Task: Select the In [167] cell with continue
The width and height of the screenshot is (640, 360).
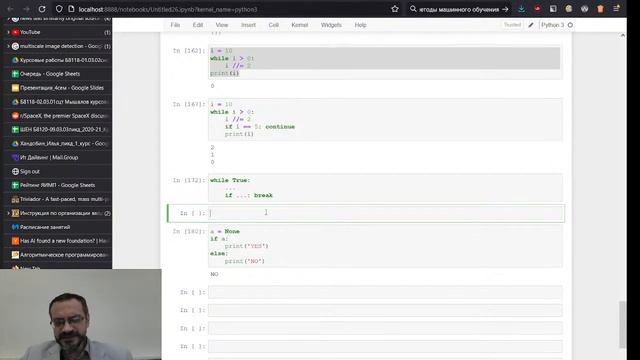Action: [x=385, y=119]
